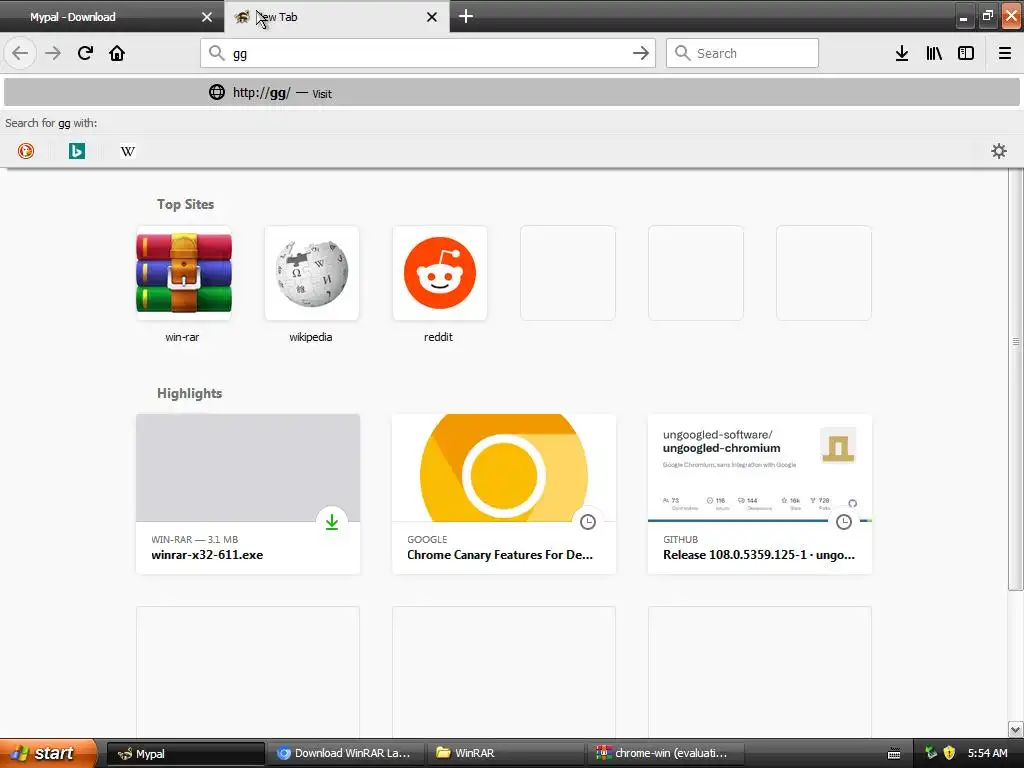Click the magnifier icon in the address bar
The width and height of the screenshot is (1024, 768).
(x=217, y=53)
